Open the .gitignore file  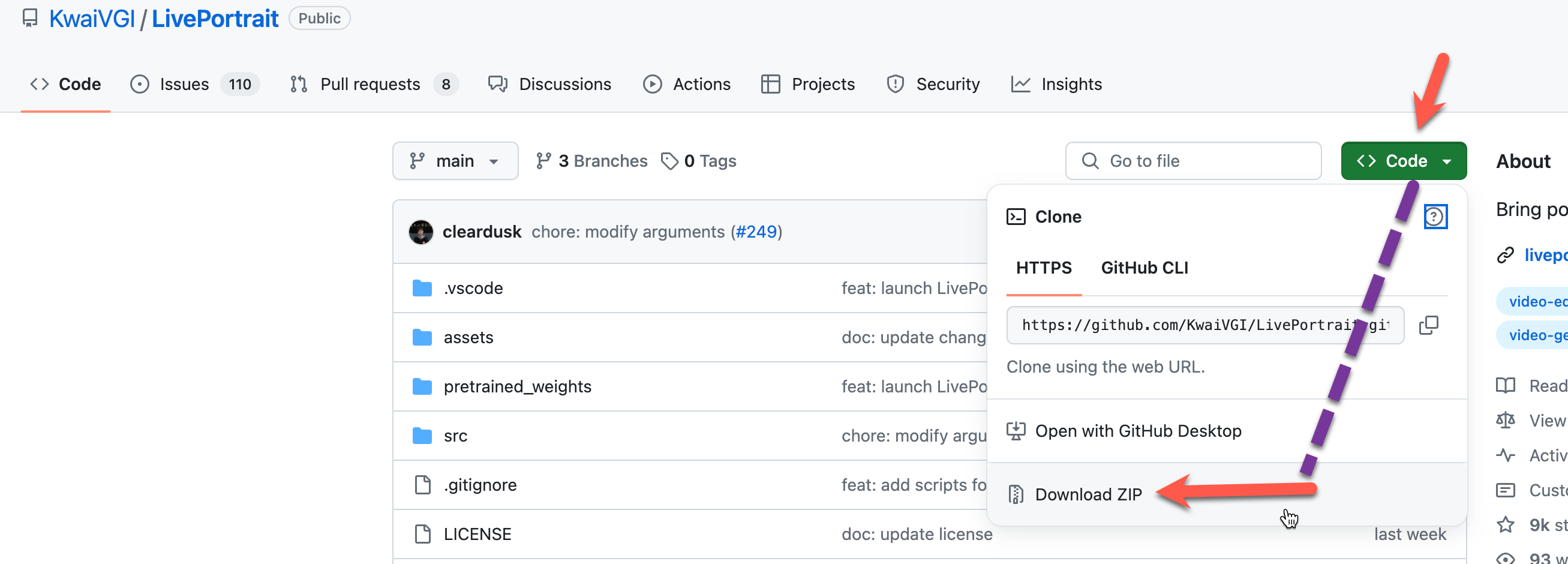tap(480, 485)
